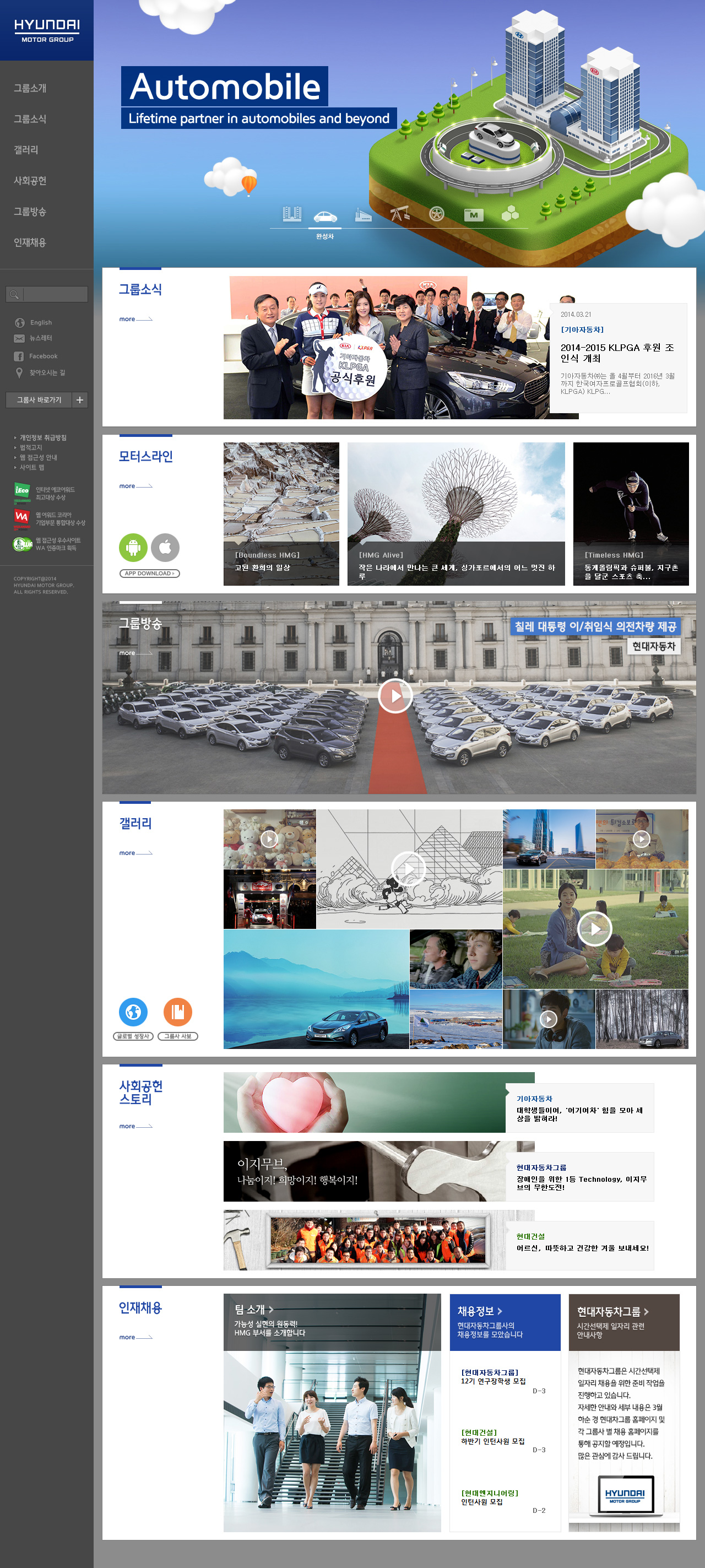Open the 채용정보 panel chevron heading
The width and height of the screenshot is (705, 1568).
click(x=480, y=1311)
